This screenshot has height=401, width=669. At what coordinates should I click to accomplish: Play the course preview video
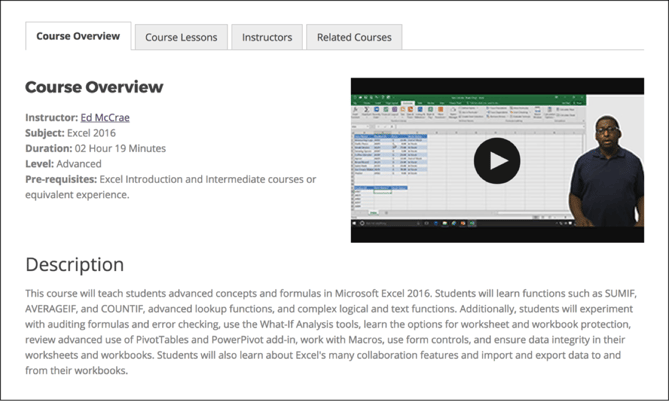496,160
